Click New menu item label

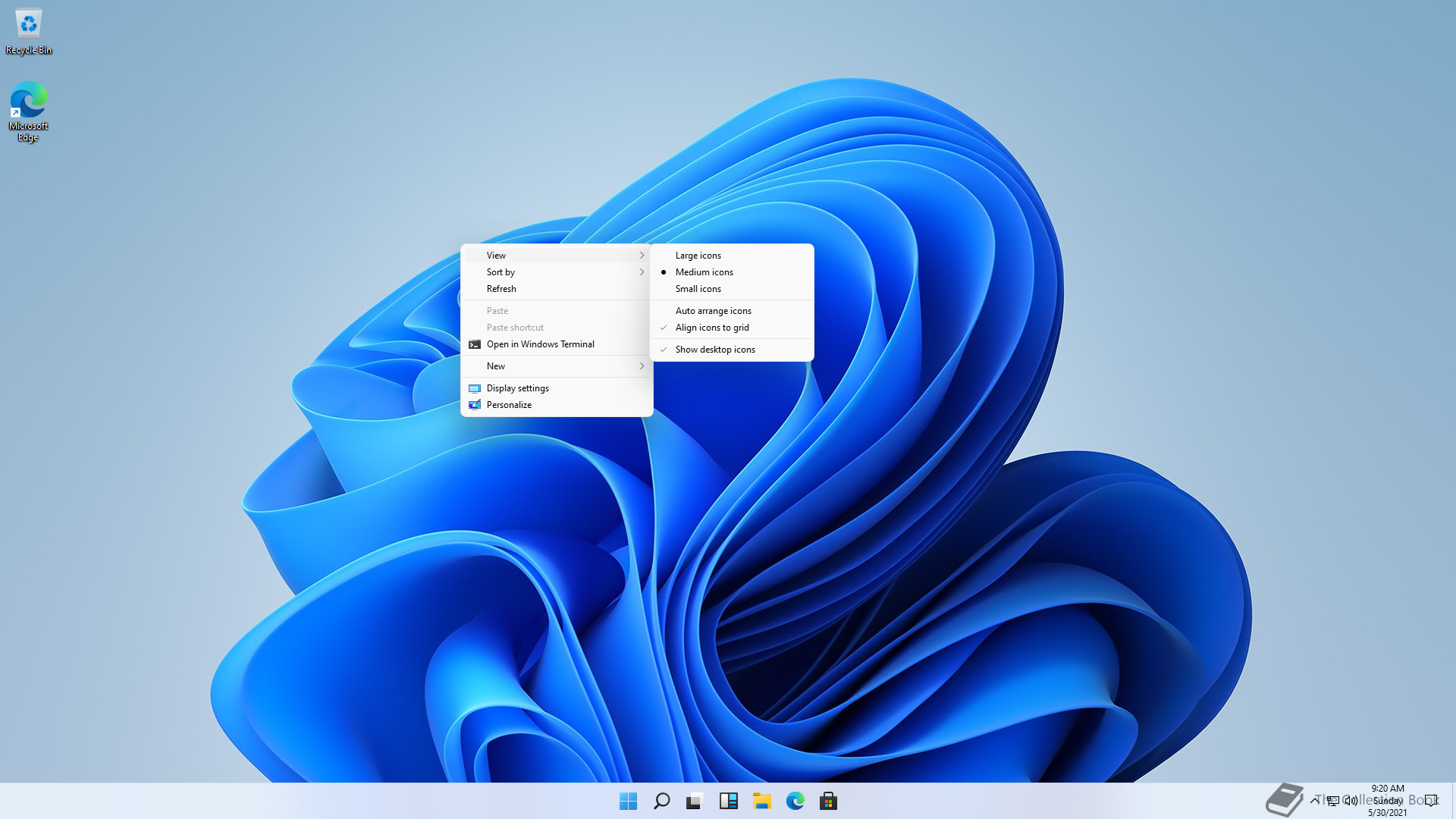pos(496,366)
